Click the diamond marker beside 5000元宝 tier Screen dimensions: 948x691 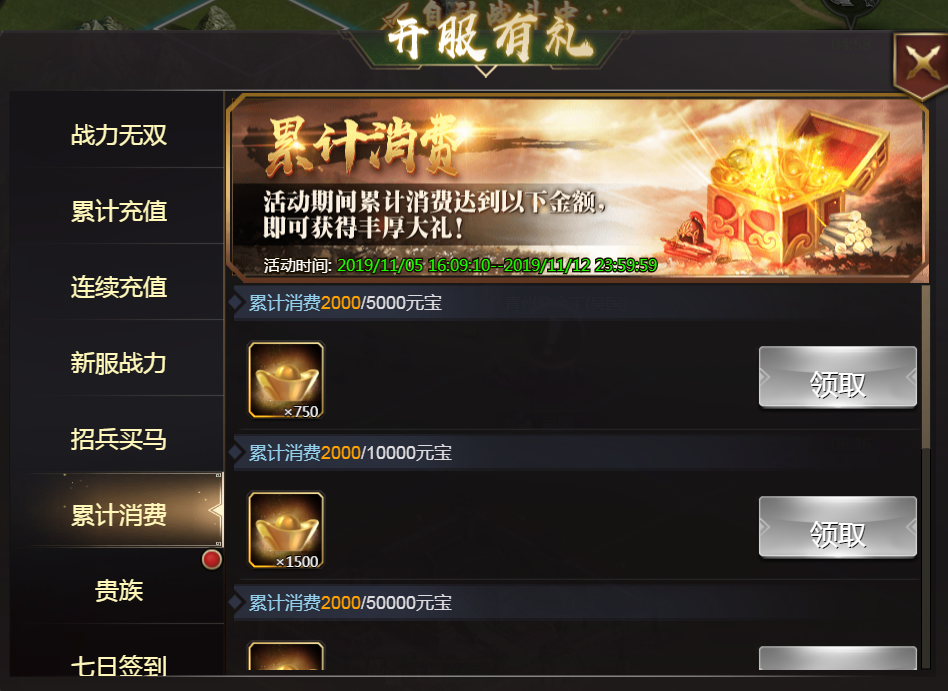click(x=236, y=302)
